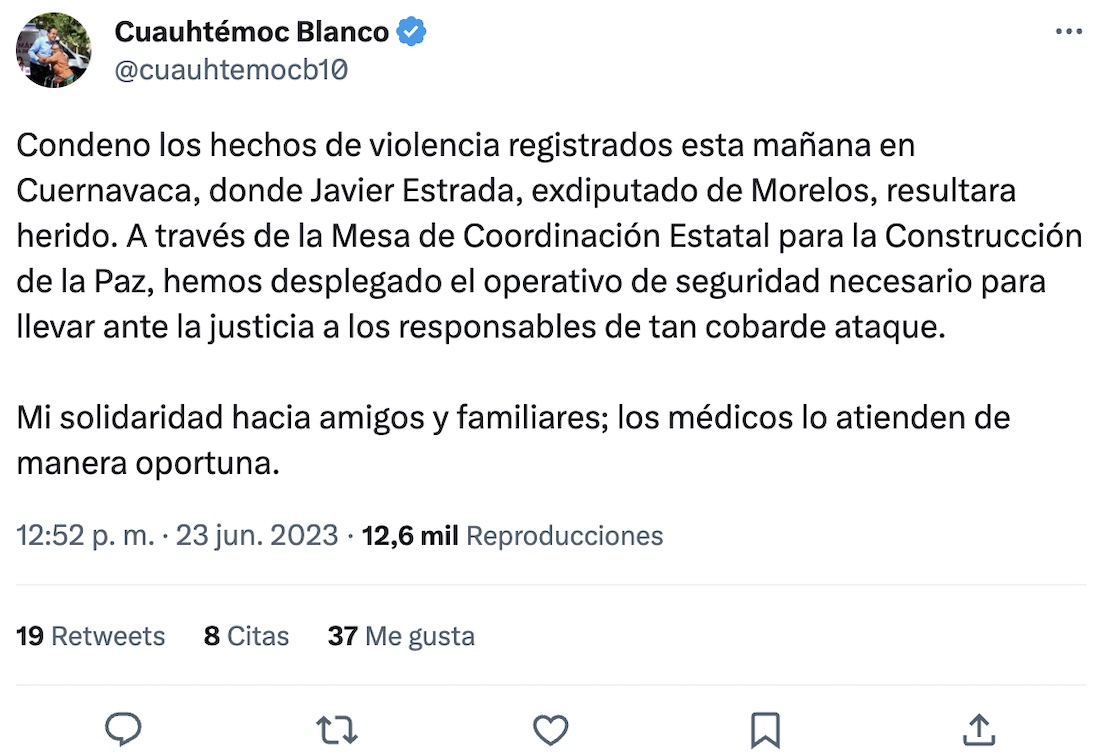Click the 23 jun. 2023 date

257,536
